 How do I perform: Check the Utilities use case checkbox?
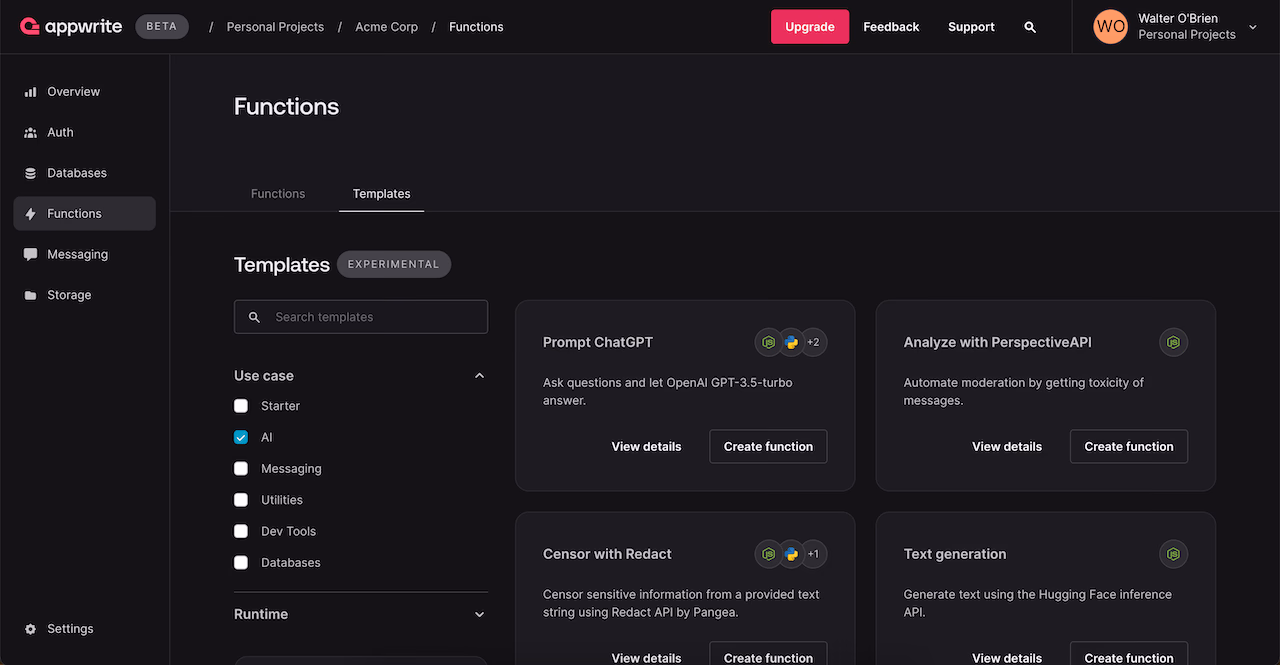241,500
